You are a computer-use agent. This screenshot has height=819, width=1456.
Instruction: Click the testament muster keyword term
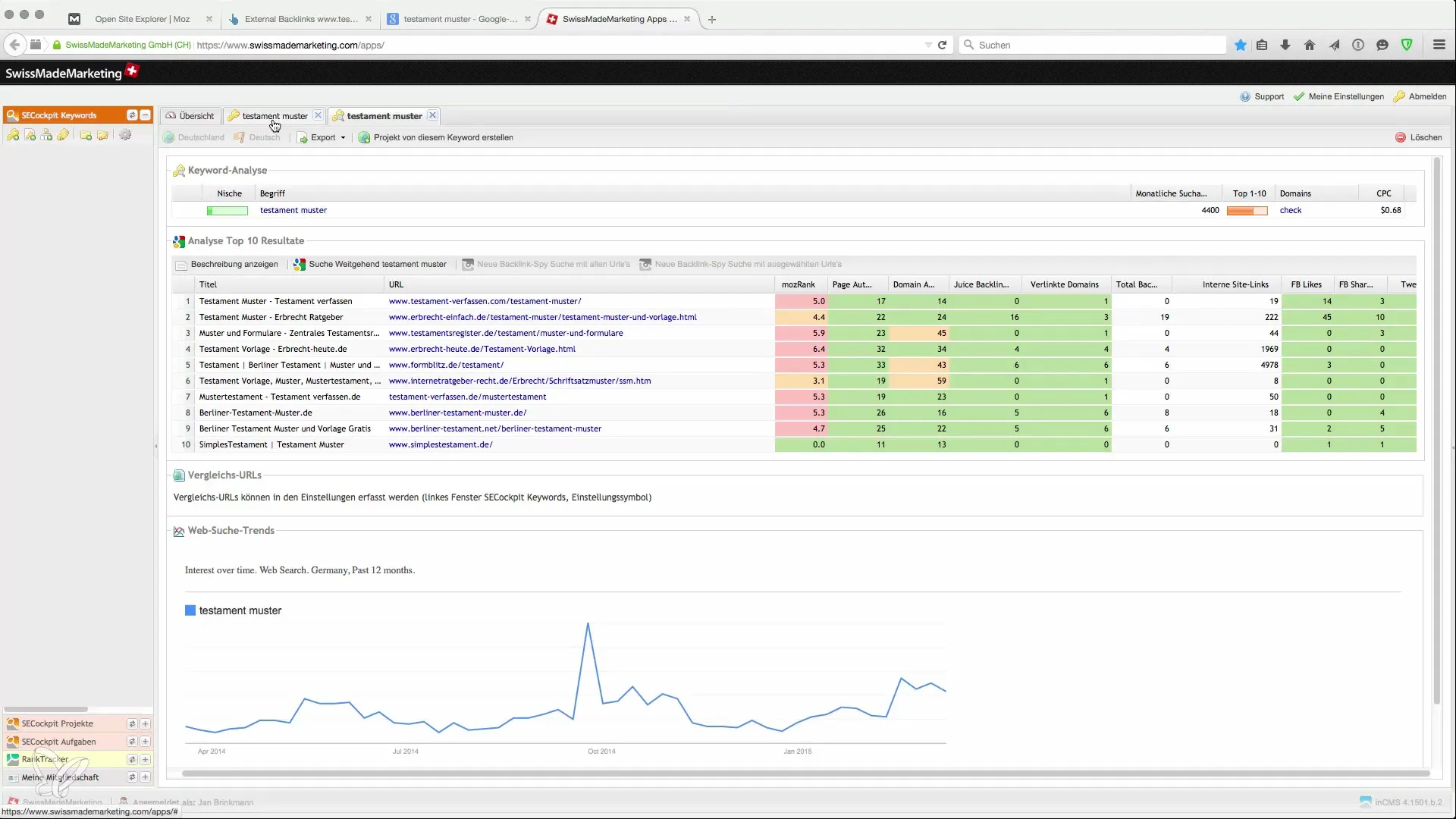(x=293, y=210)
